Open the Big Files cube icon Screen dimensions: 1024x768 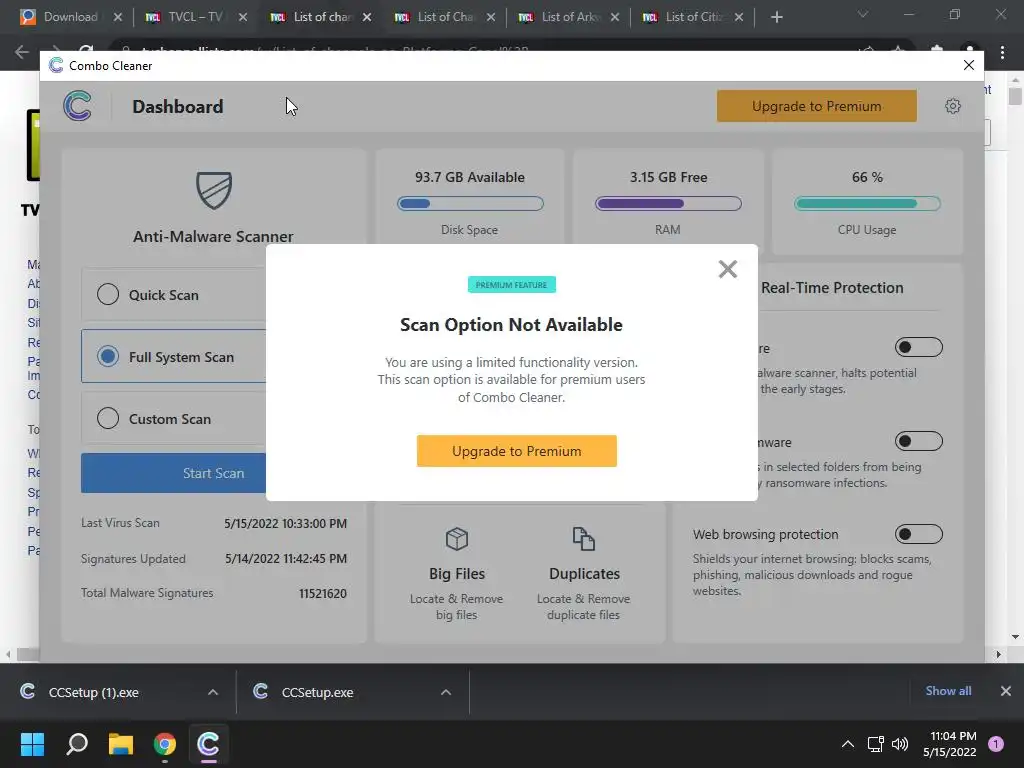tap(456, 539)
